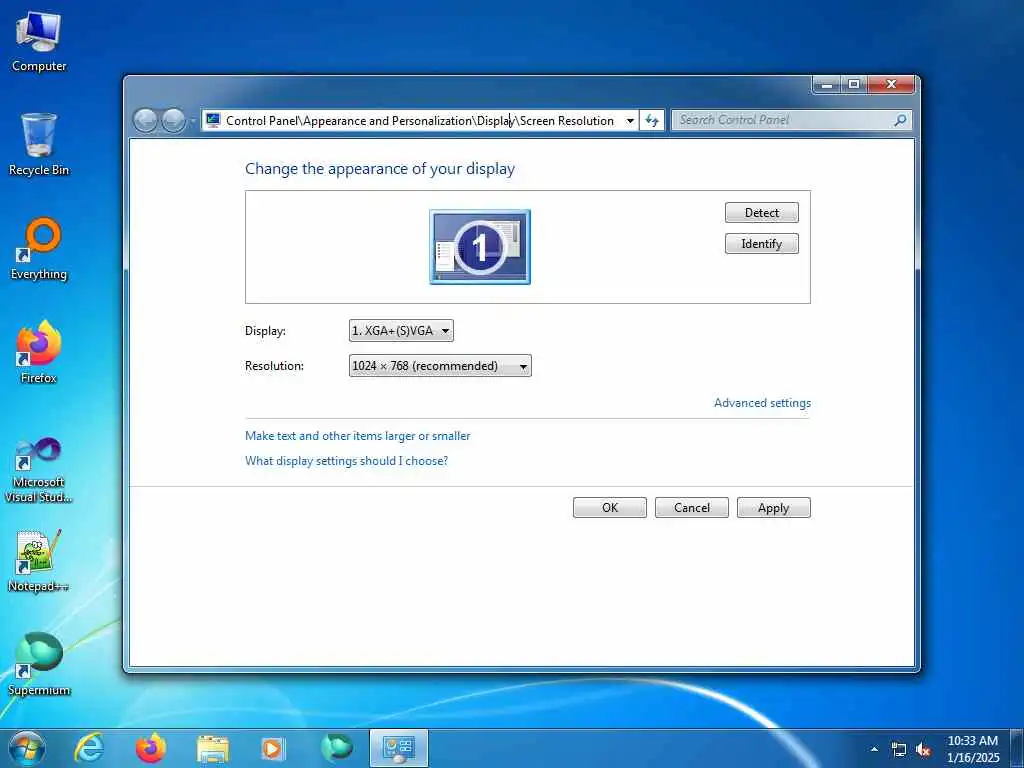Open Windows Media Player from the taskbar
The width and height of the screenshot is (1024, 768).
point(273,749)
